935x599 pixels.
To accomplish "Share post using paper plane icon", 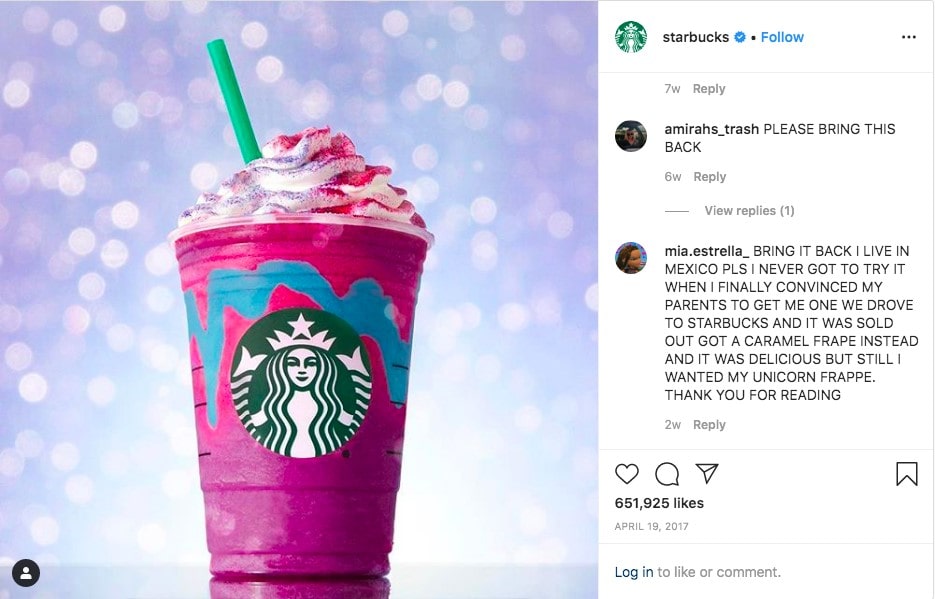I will coord(707,473).
